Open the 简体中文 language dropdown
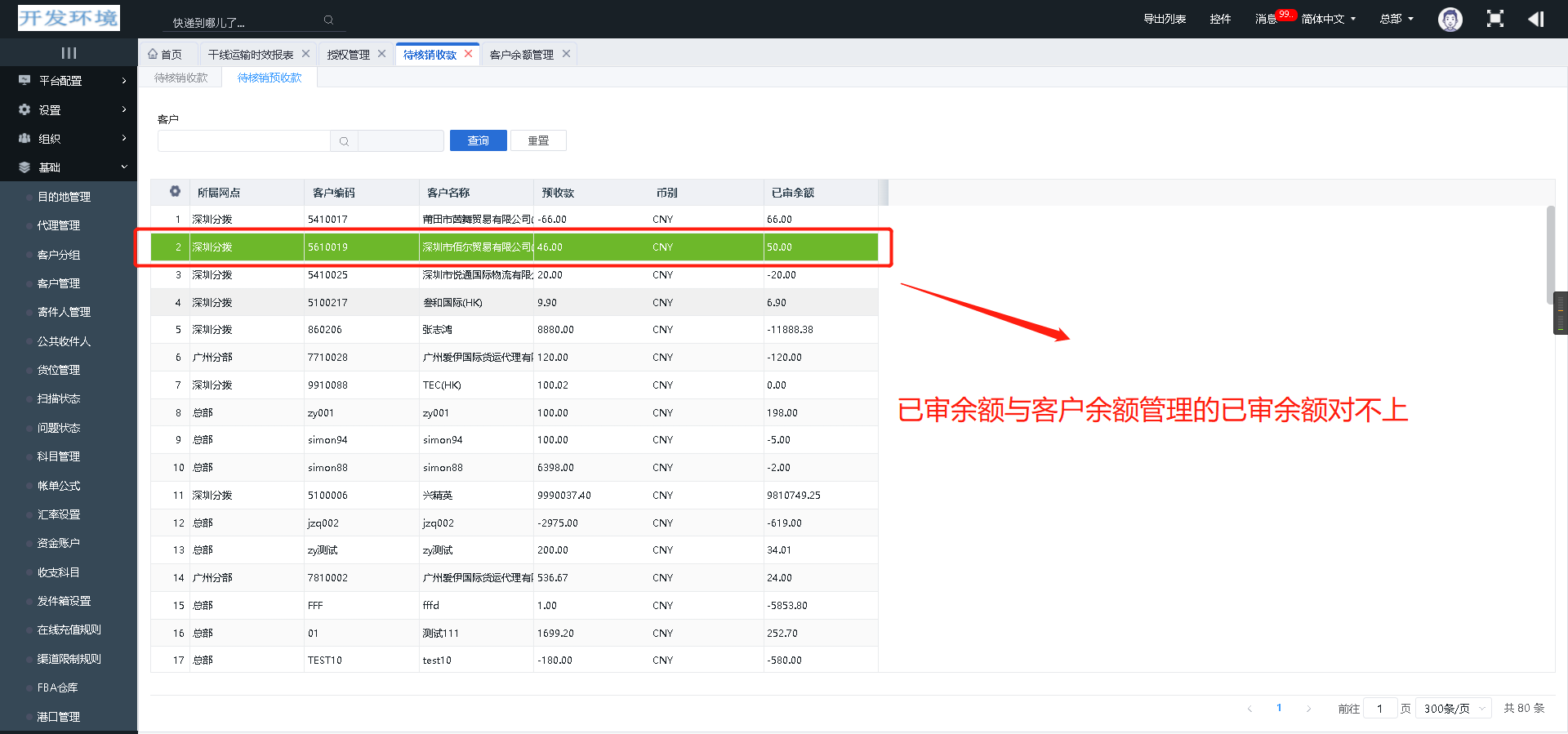Viewport: 1568px width, 734px height. click(1328, 19)
